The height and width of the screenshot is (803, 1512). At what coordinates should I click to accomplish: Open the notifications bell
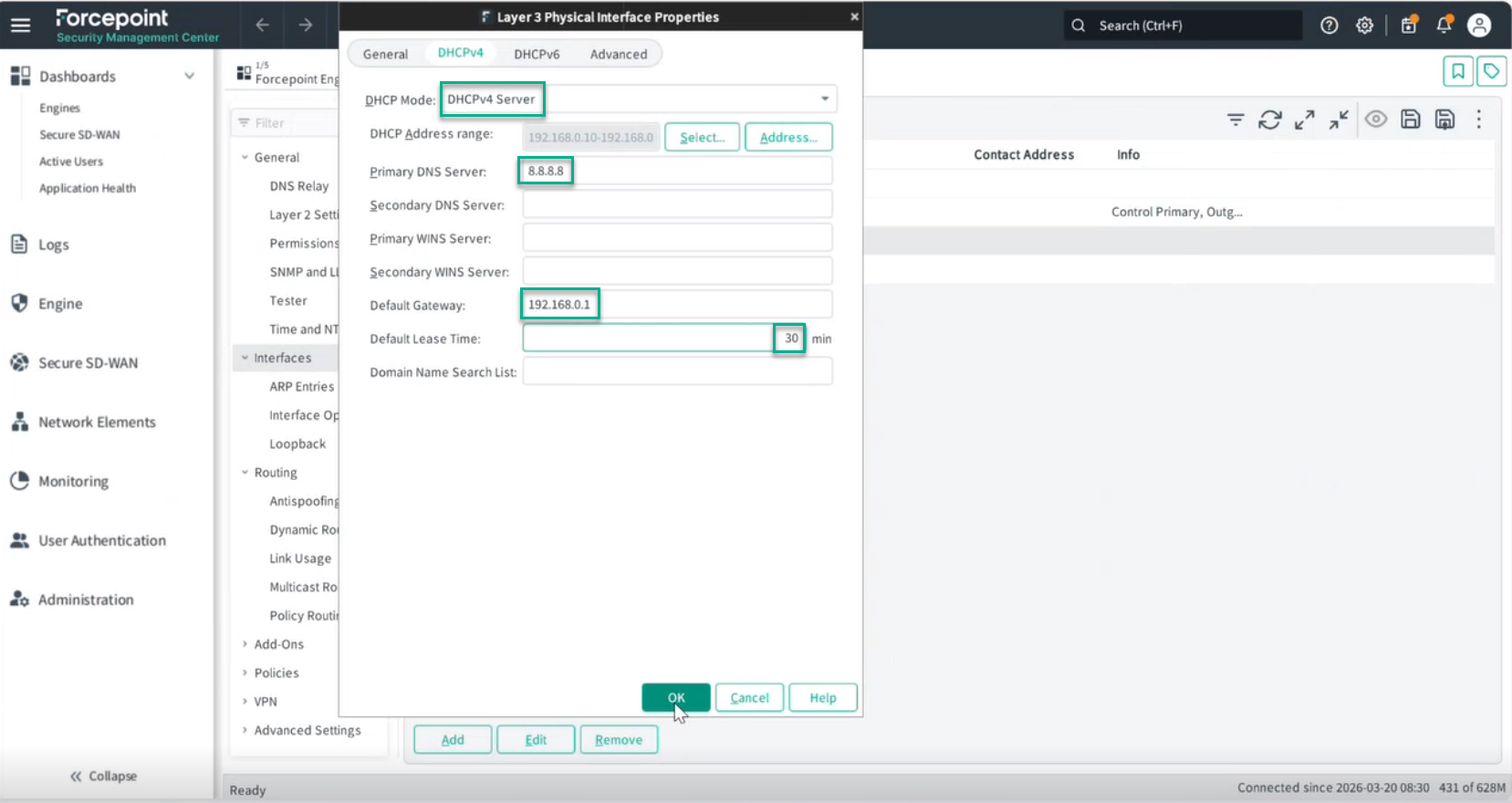pyautogui.click(x=1444, y=25)
